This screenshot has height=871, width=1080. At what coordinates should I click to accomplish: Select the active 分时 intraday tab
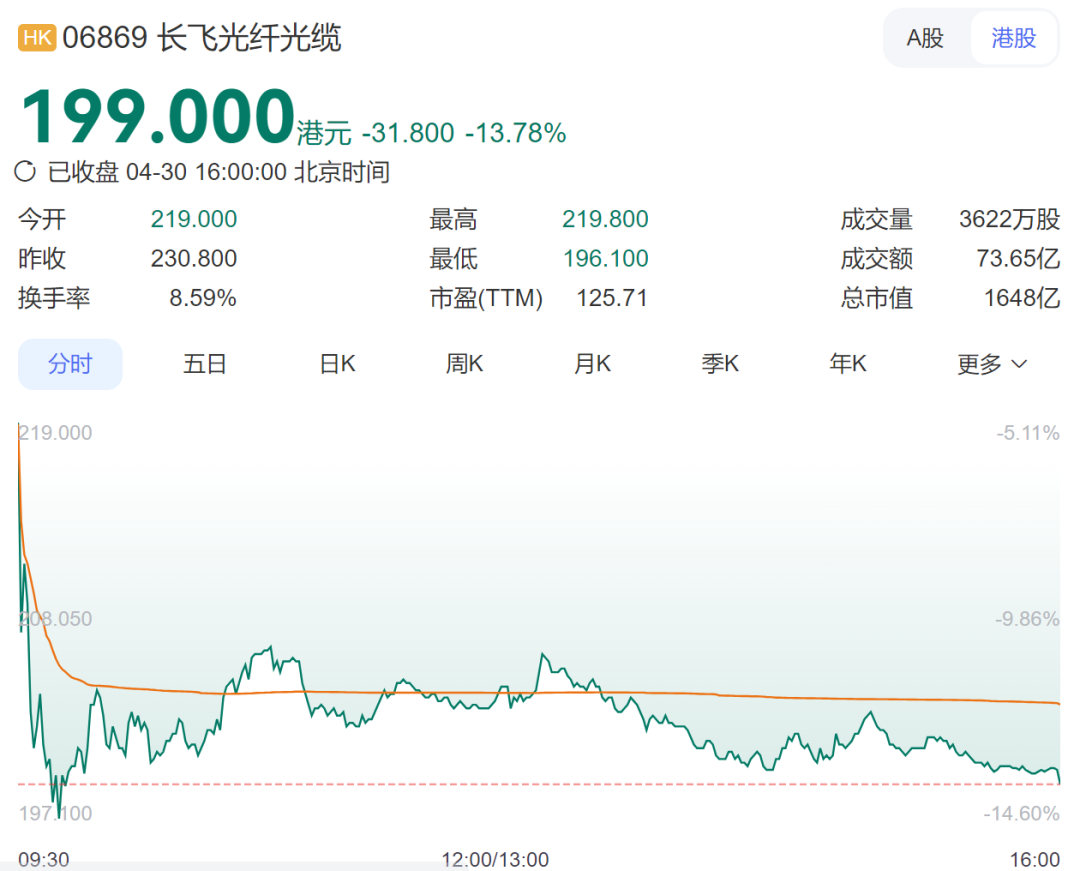click(x=69, y=364)
